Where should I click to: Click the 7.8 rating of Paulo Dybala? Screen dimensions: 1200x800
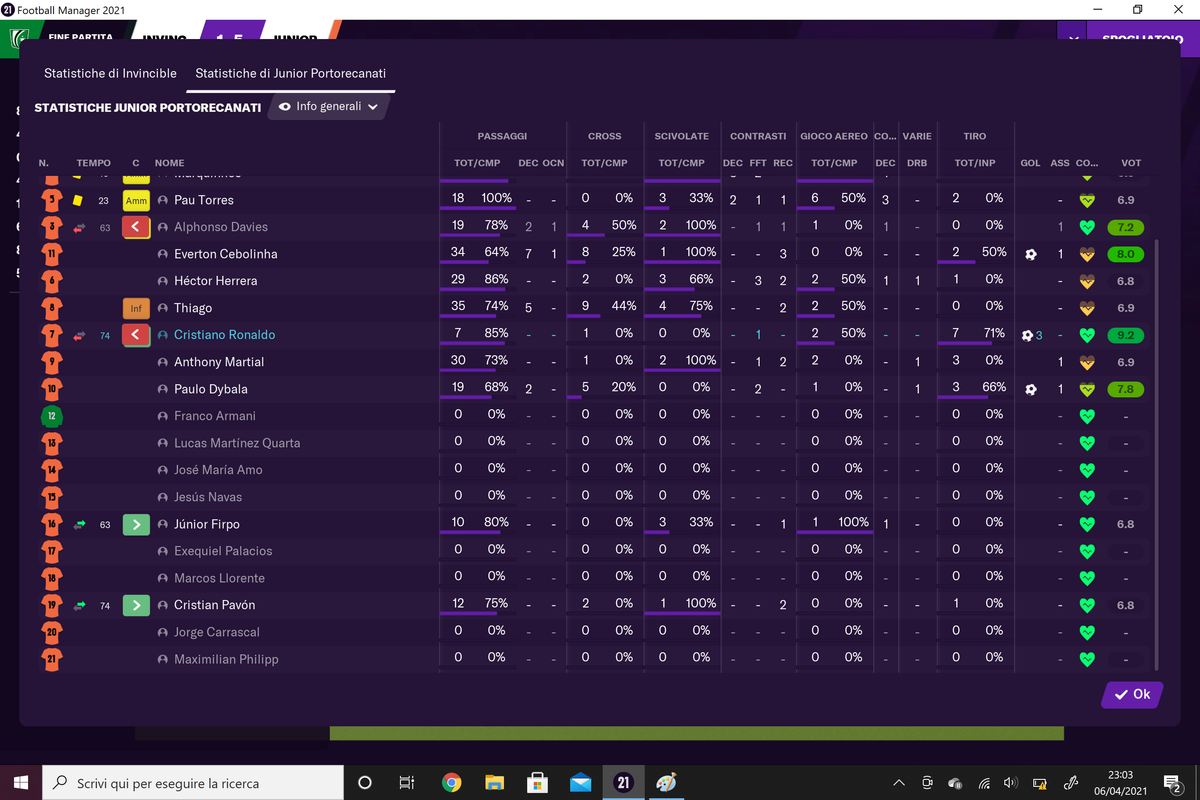[1126, 389]
